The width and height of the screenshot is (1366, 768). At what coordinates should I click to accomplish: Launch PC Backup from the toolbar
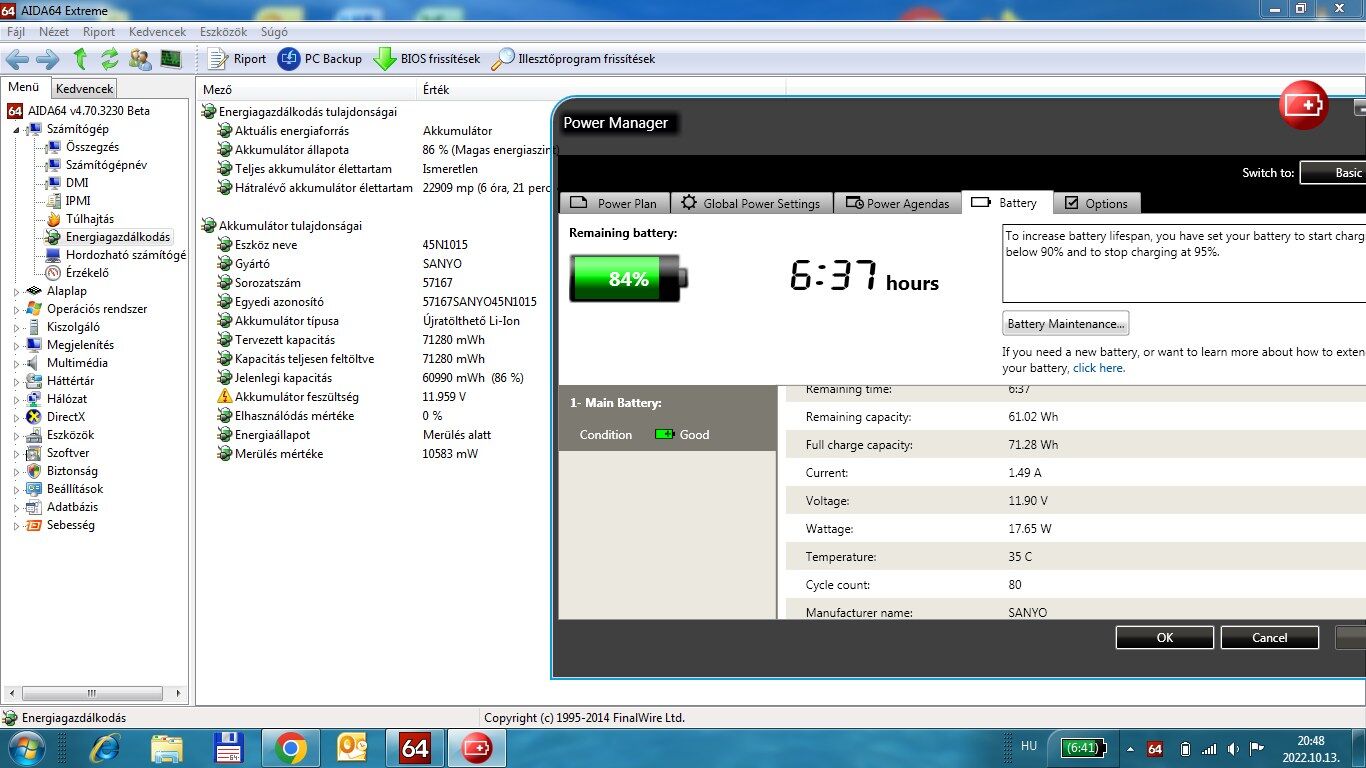[x=319, y=59]
